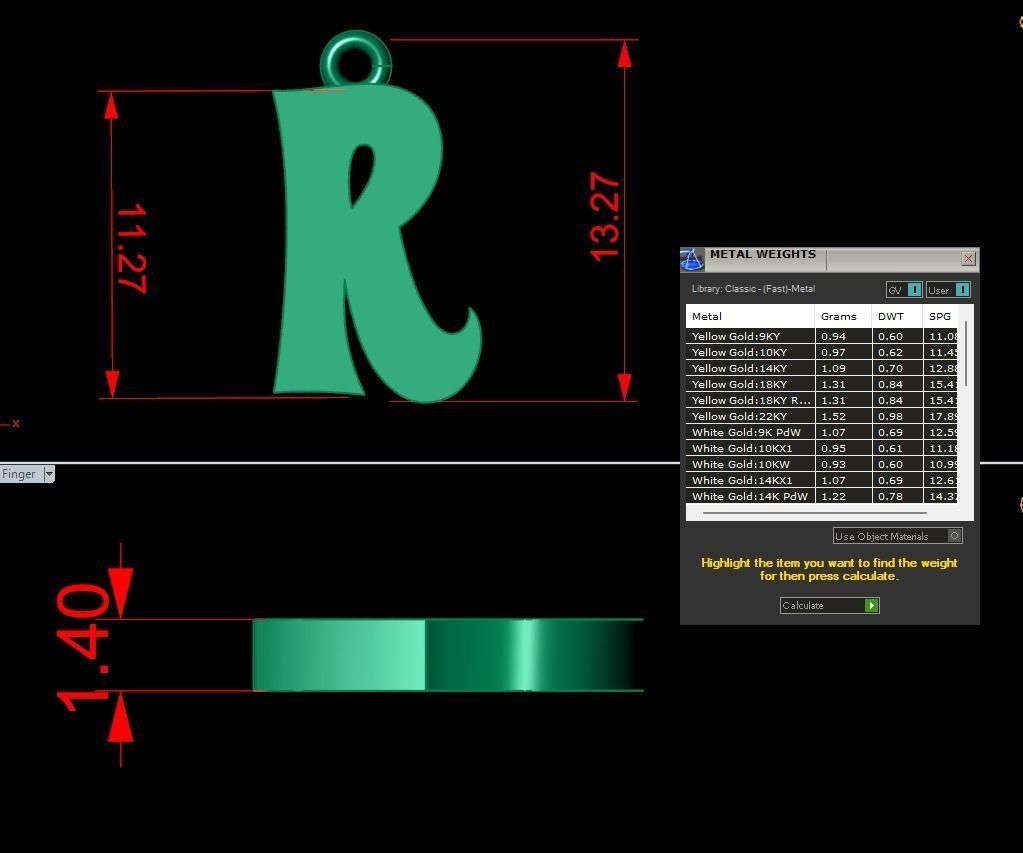Screen dimensions: 1023x853
Task: Click the SPG column header
Action: click(x=940, y=316)
